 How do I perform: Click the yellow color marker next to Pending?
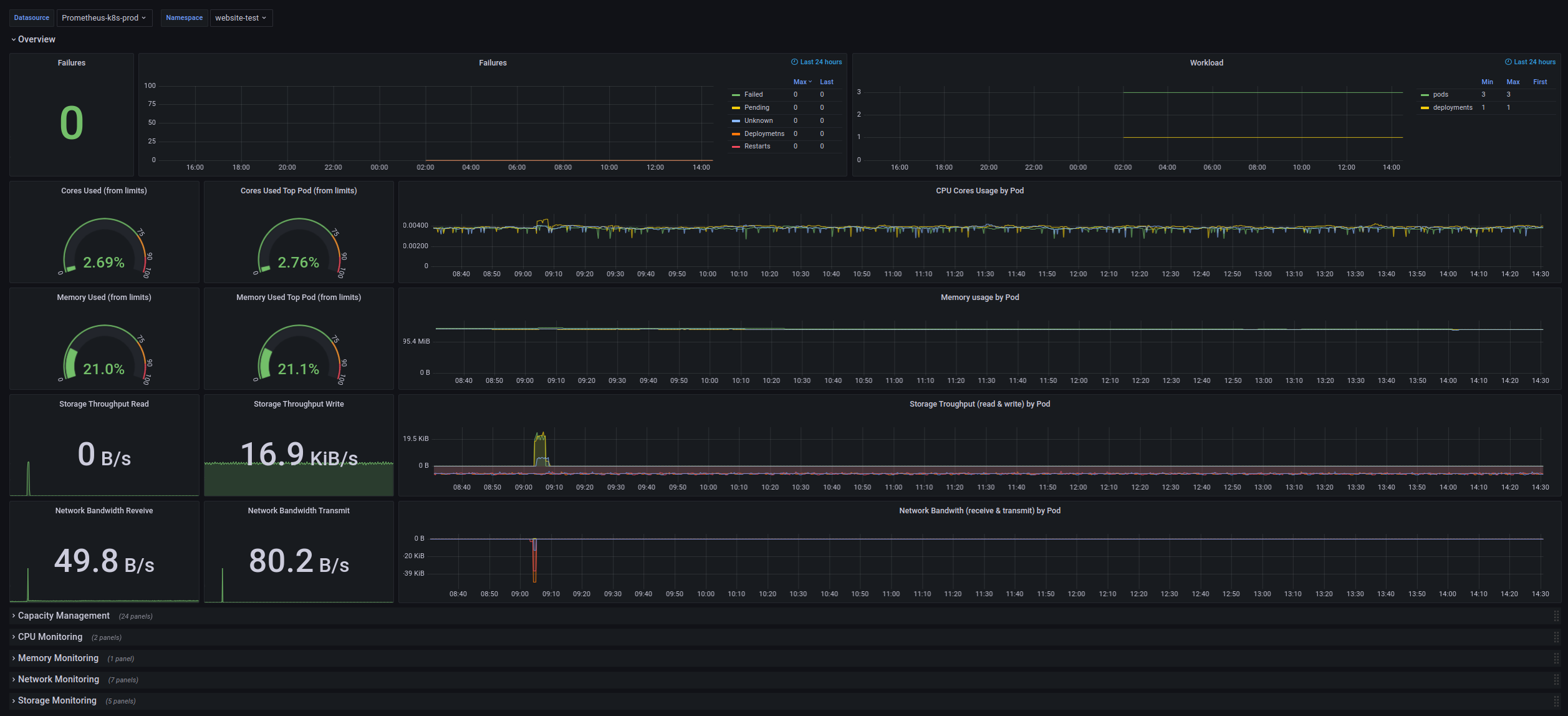click(x=736, y=107)
